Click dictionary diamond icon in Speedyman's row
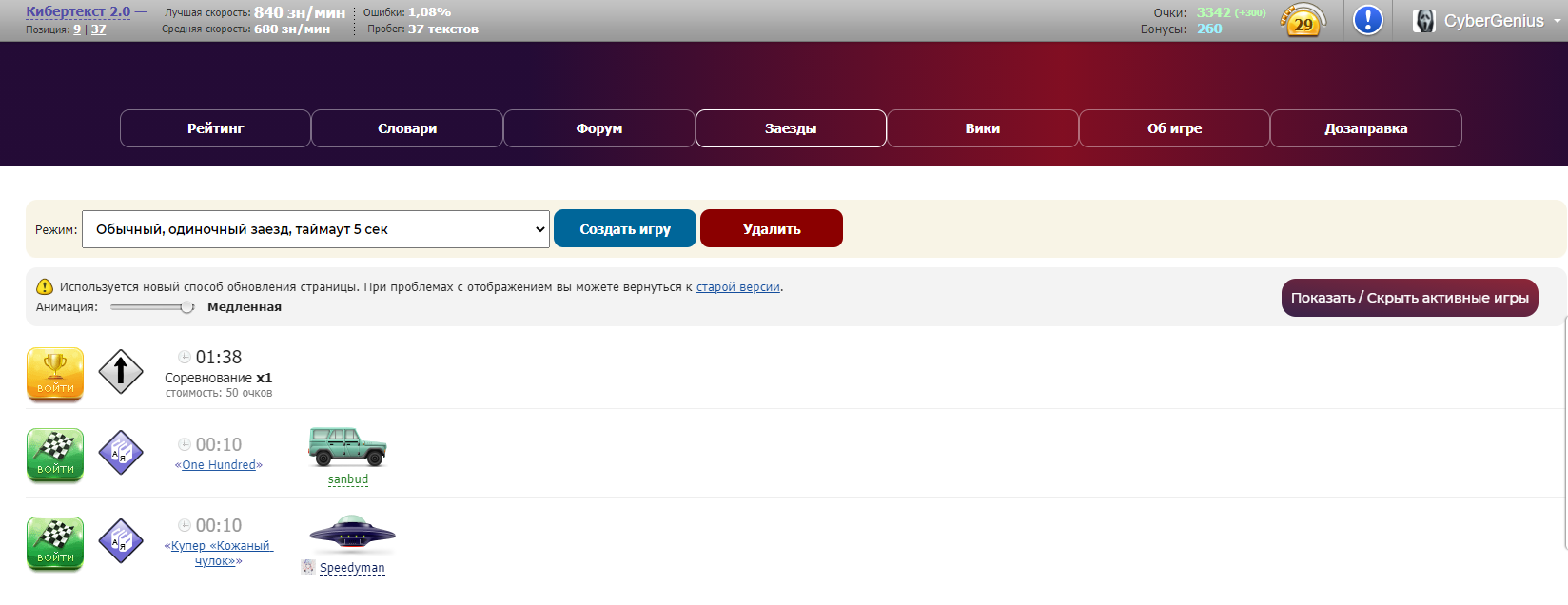This screenshot has width=1568, height=605. [121, 540]
